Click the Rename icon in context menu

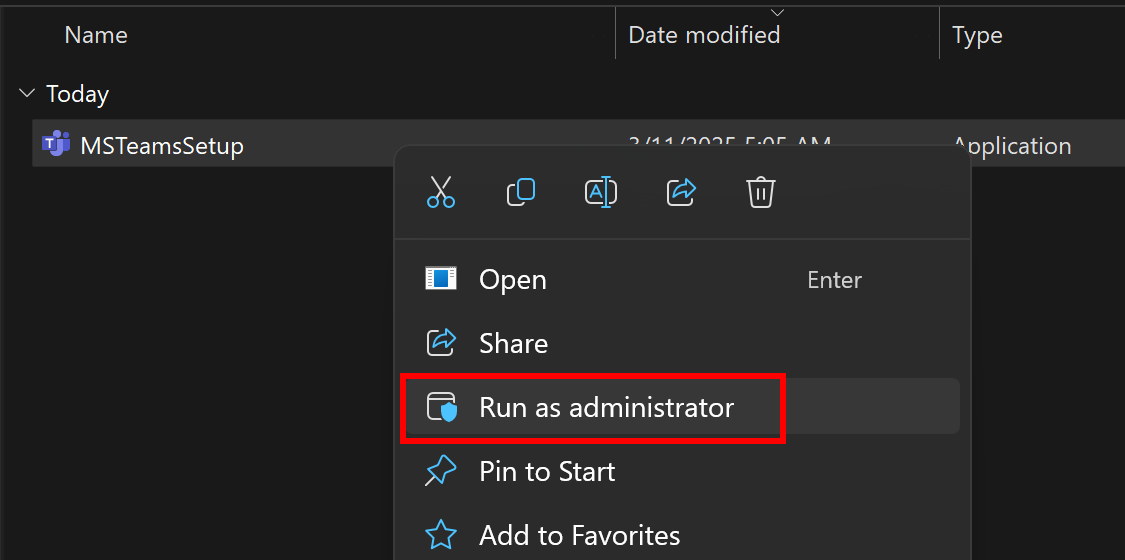(600, 192)
